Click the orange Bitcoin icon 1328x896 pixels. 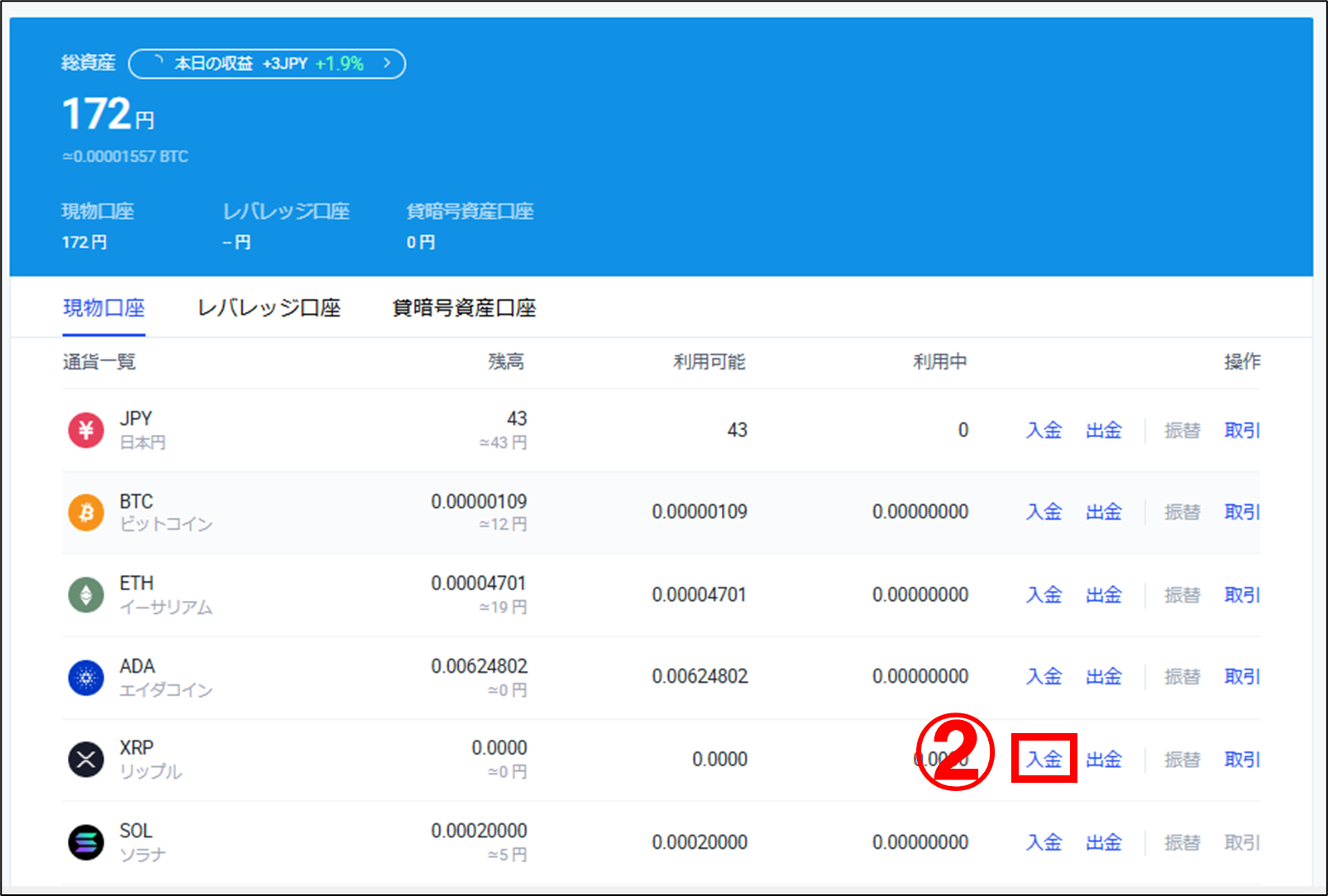[x=86, y=512]
